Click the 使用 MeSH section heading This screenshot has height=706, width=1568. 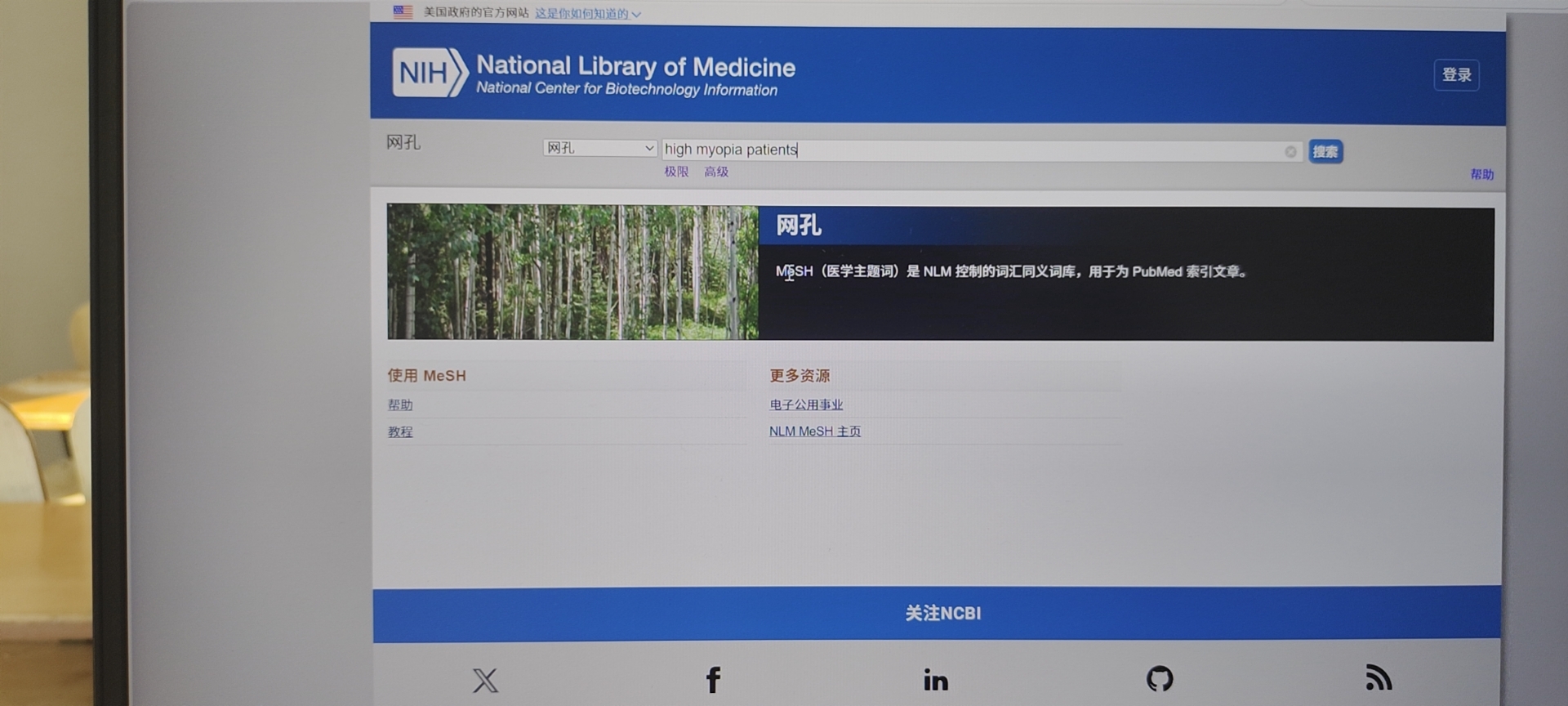(x=426, y=375)
